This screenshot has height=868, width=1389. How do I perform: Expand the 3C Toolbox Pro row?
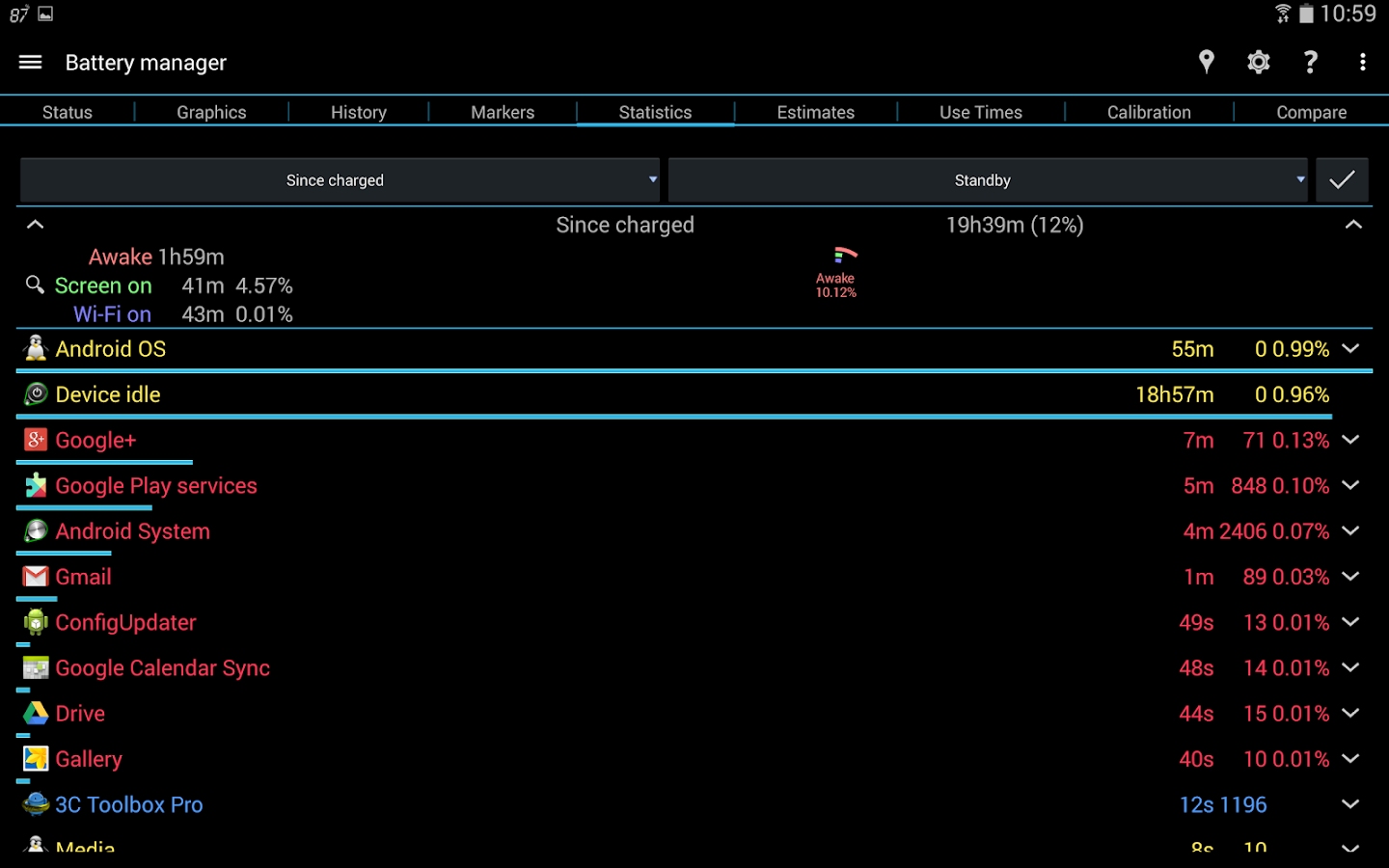(1350, 804)
